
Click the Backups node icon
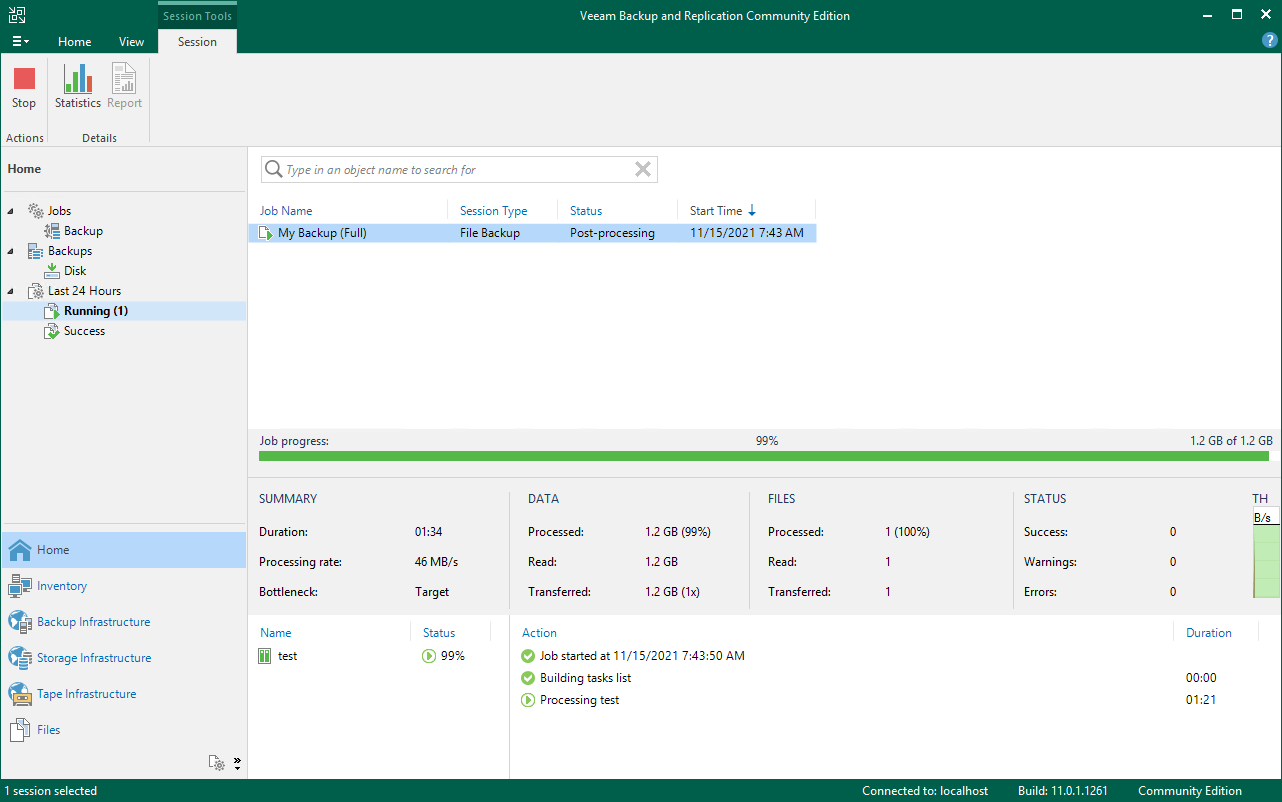[35, 251]
